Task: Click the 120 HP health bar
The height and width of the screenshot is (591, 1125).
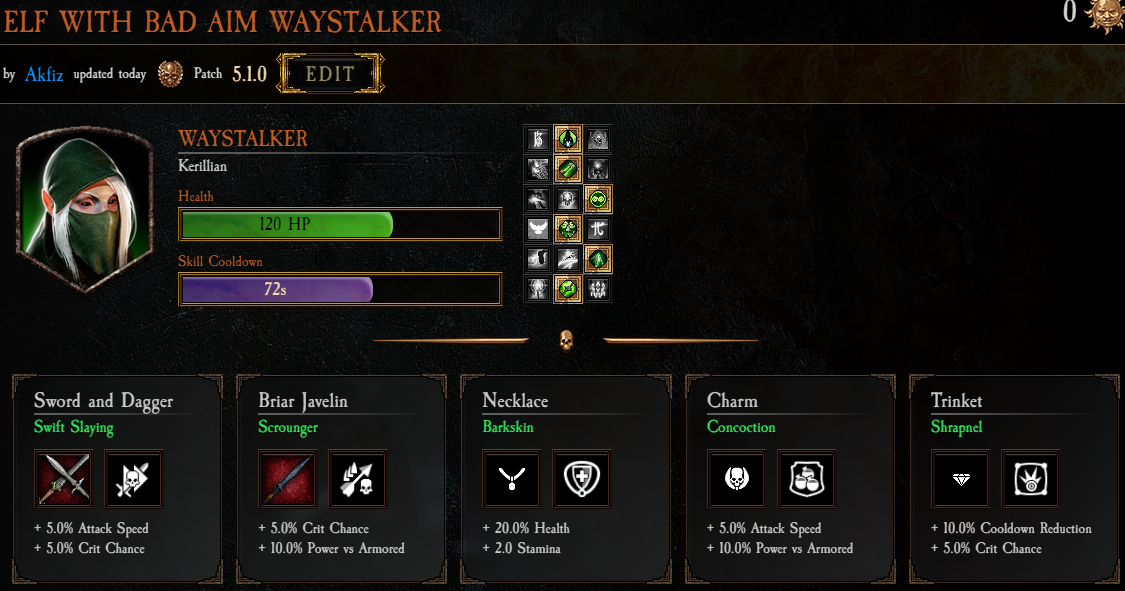Action: click(340, 224)
